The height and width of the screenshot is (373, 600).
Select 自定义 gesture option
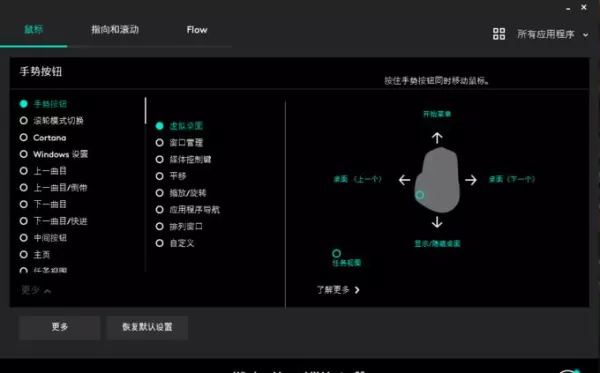175,243
